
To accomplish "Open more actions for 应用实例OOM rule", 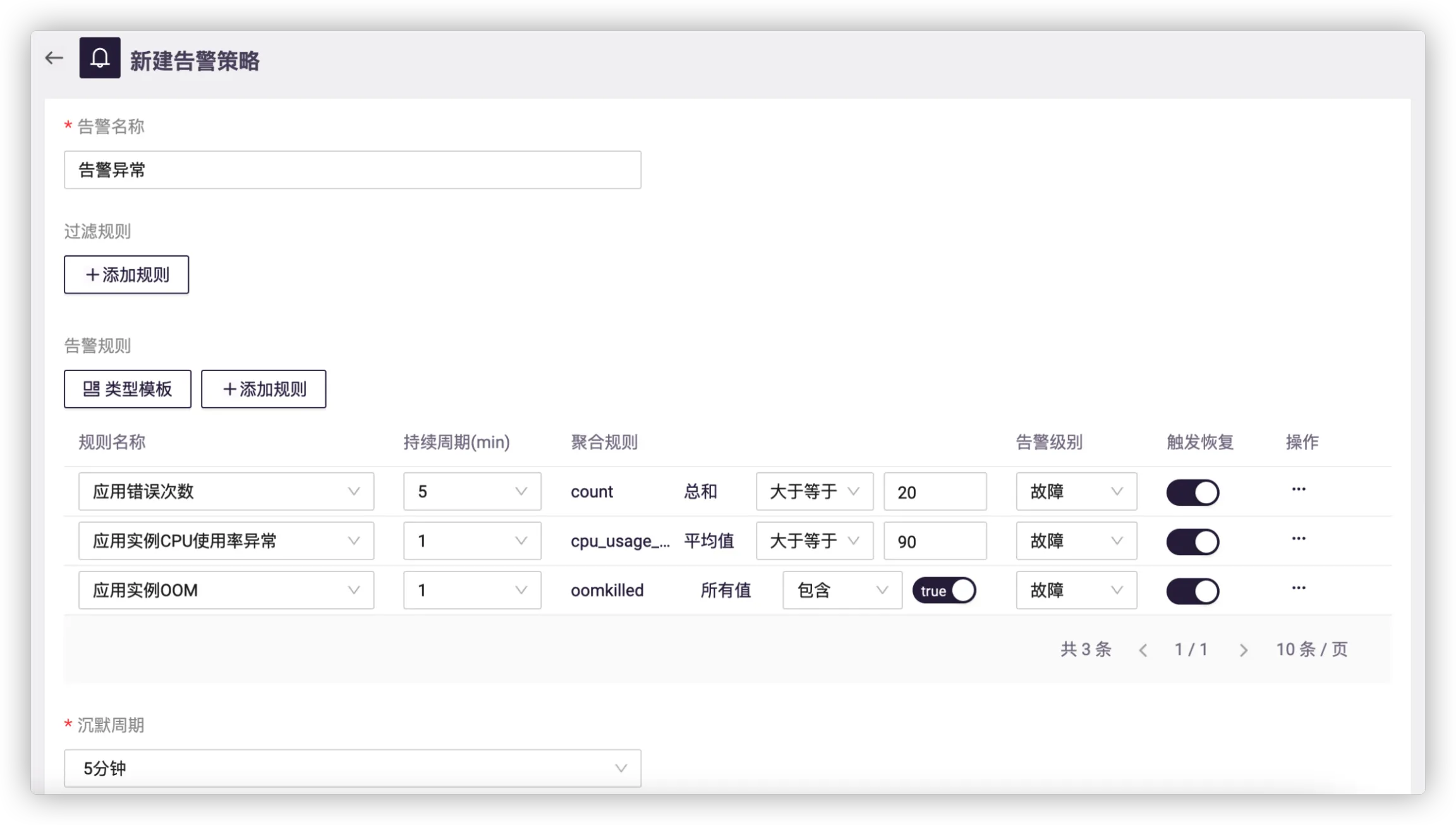I will coord(1299,588).
